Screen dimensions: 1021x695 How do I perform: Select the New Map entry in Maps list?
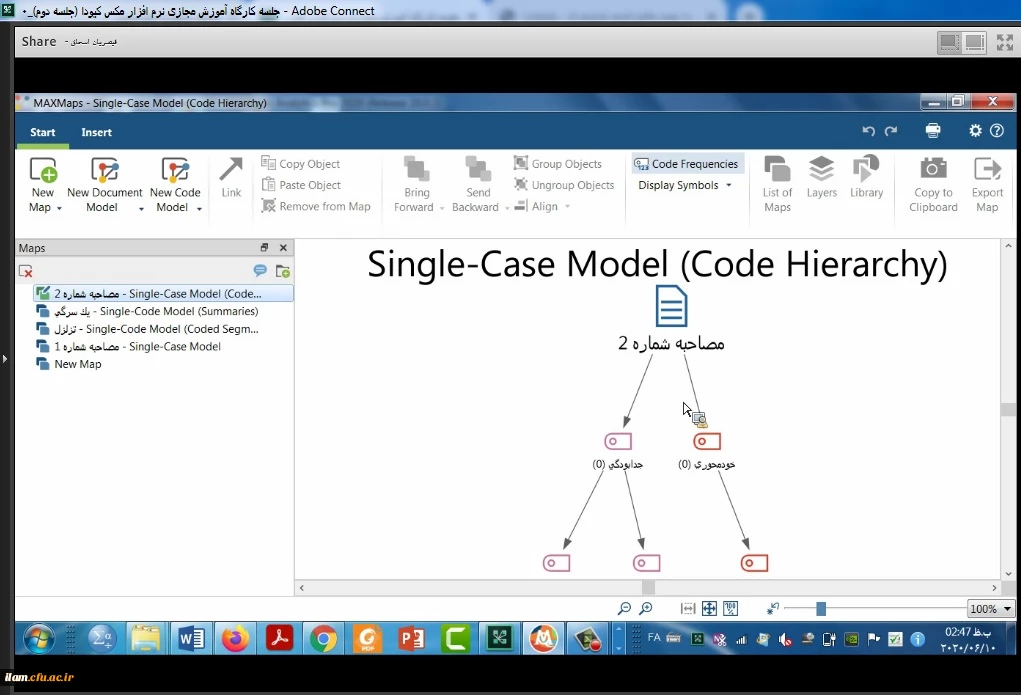pos(78,364)
